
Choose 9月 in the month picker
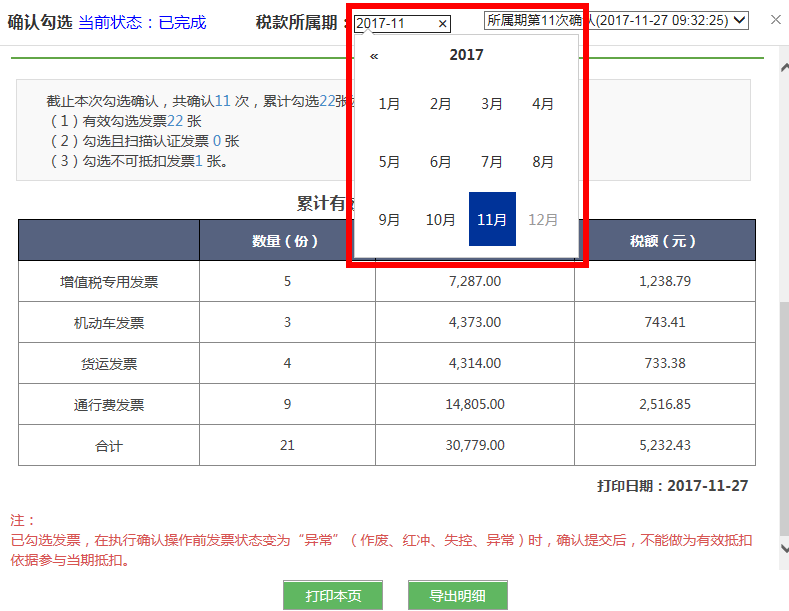coord(389,219)
